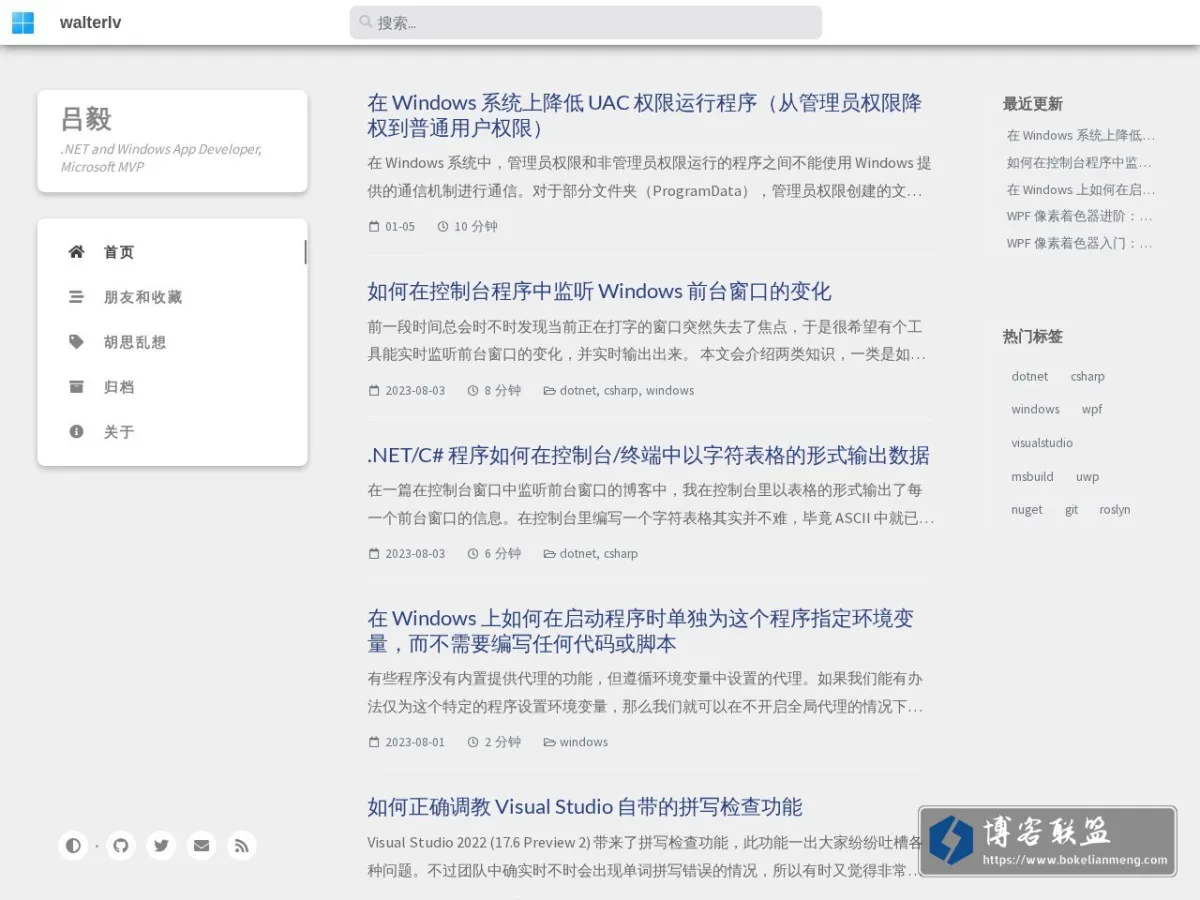
Task: Open the Twitter profile icon
Action: (x=161, y=846)
